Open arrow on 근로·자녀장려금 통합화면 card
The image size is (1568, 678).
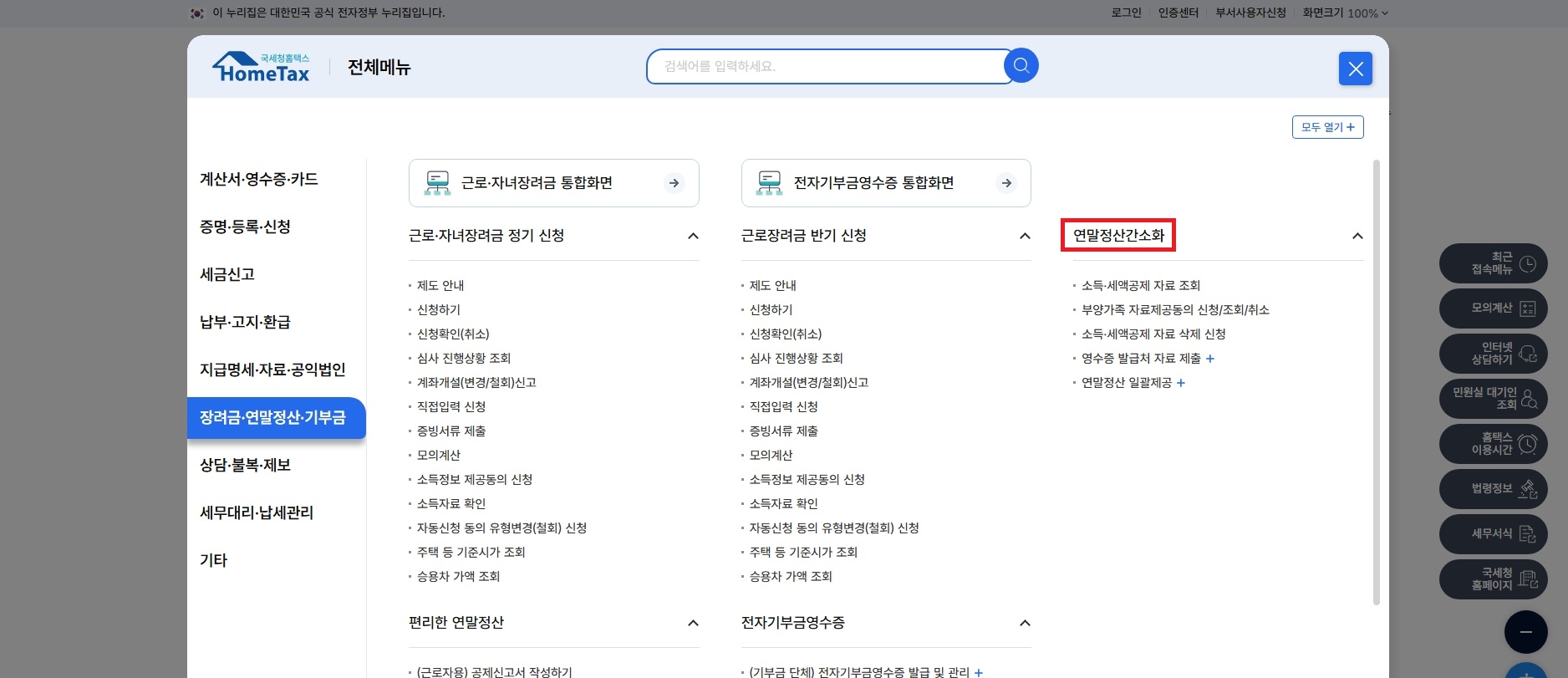(x=675, y=183)
